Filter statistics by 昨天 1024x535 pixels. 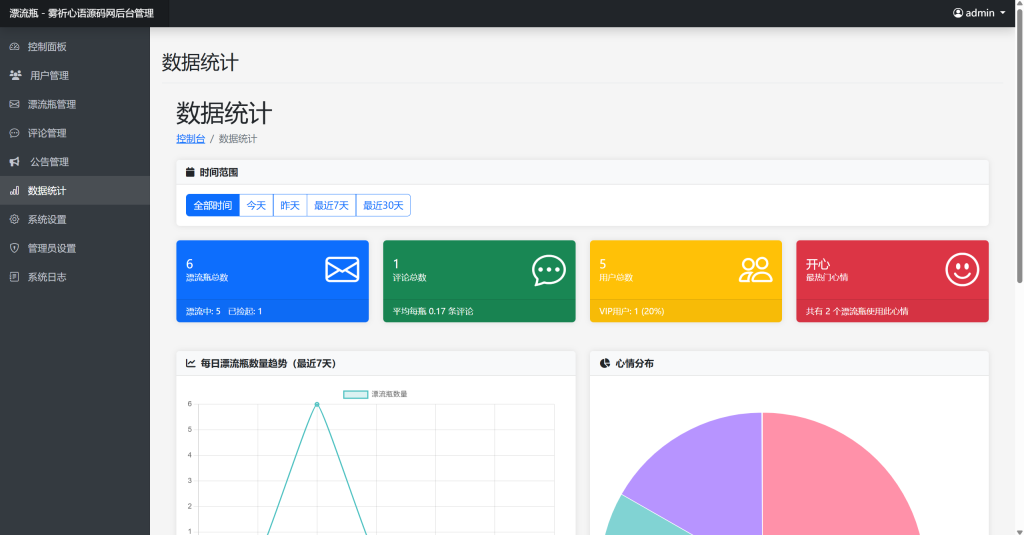pos(290,205)
